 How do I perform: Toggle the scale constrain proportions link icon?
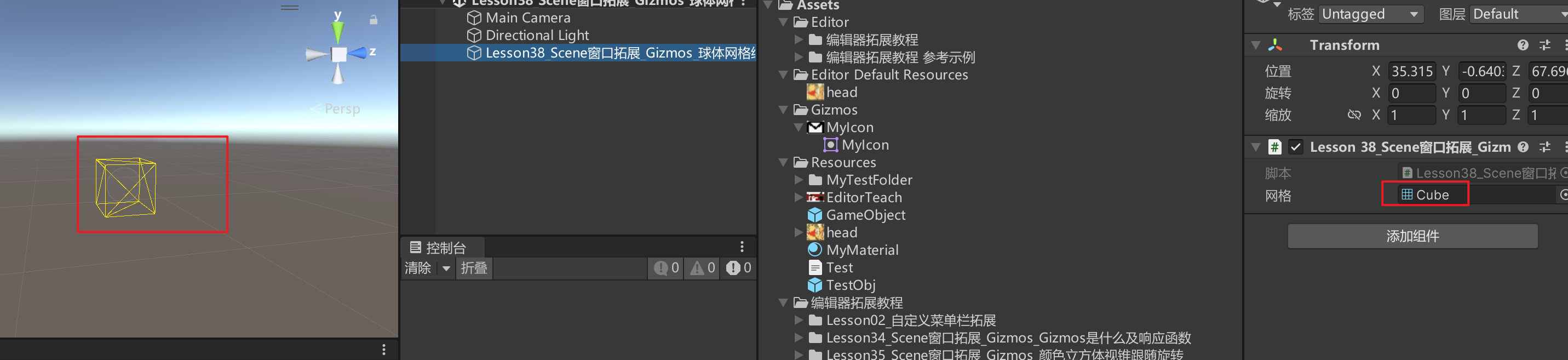coord(1354,115)
